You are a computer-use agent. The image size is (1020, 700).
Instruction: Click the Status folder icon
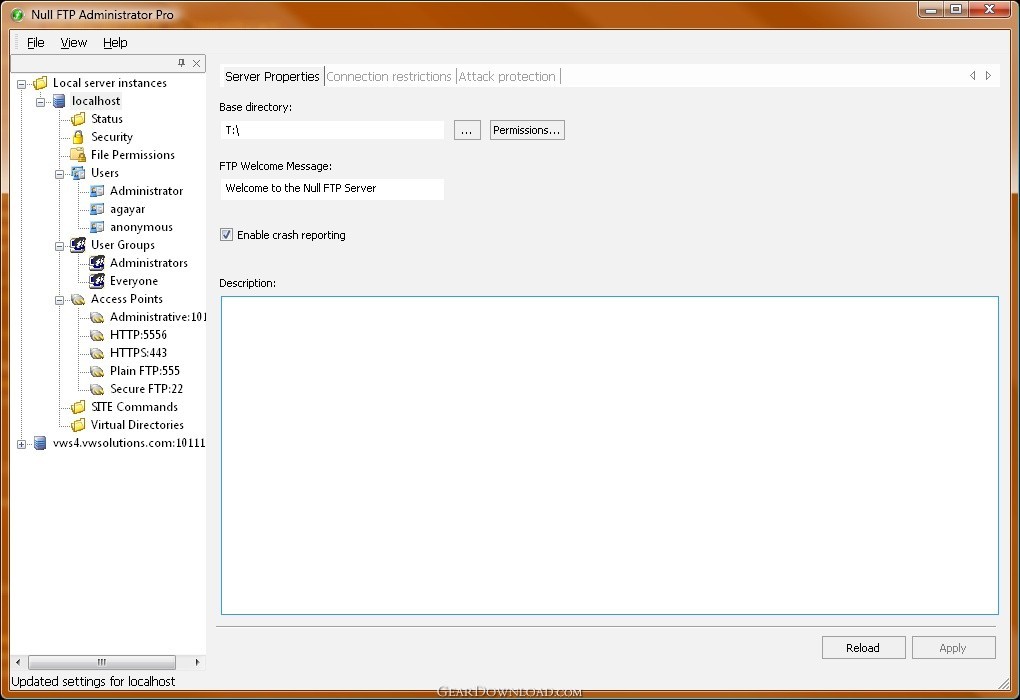78,119
